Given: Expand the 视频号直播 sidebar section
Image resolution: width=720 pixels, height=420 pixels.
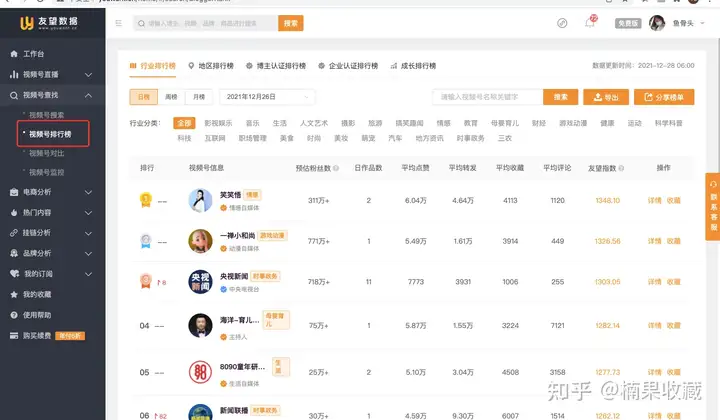Looking at the screenshot, I should point(89,74).
